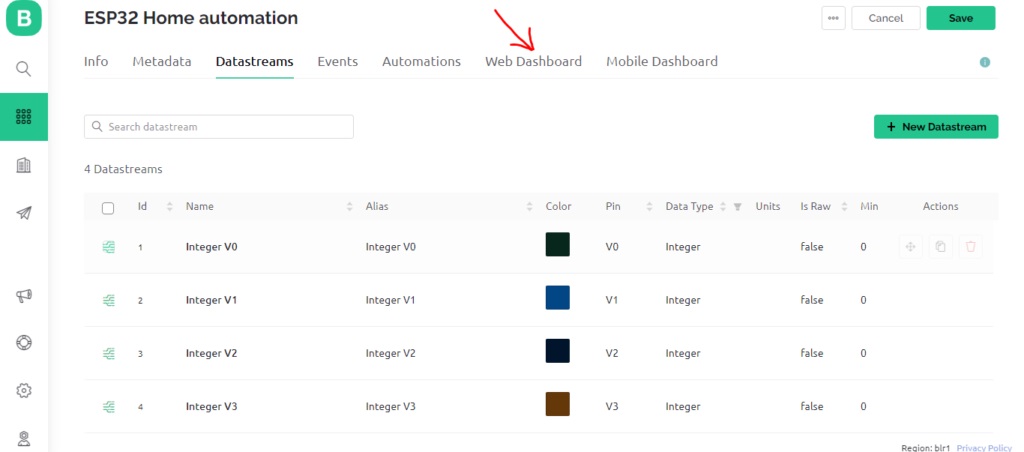Open the Web Dashboard tab
The height and width of the screenshot is (452, 1024).
pos(533,61)
